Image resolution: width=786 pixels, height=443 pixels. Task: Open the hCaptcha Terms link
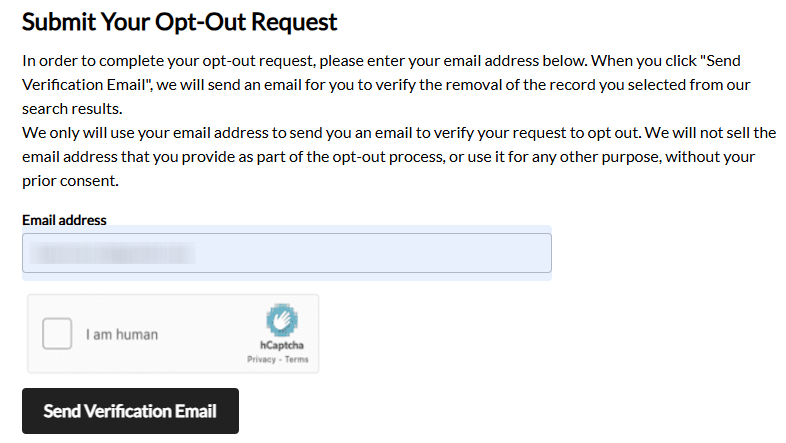296,360
